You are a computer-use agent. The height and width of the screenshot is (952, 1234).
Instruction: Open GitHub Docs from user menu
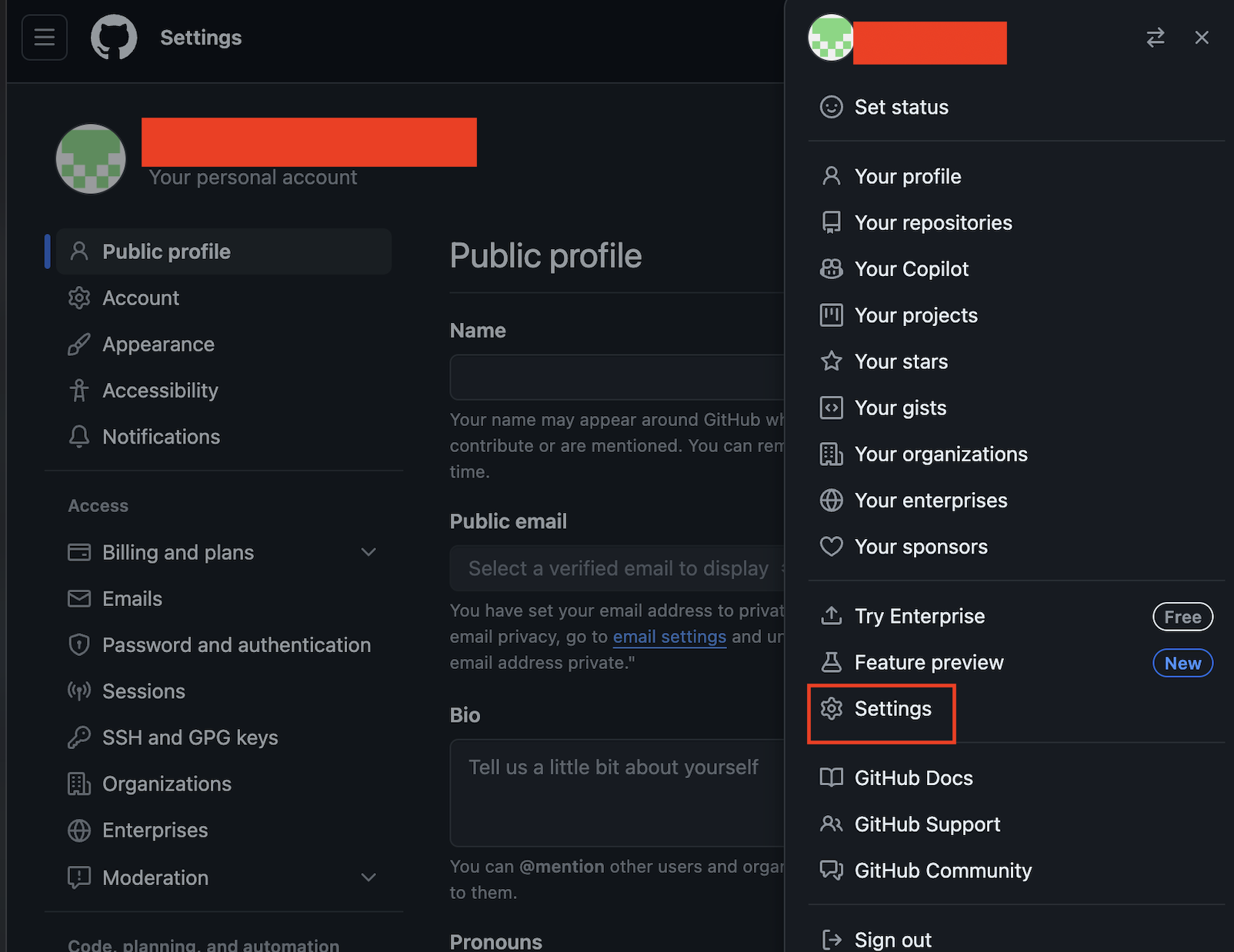click(1016, 777)
